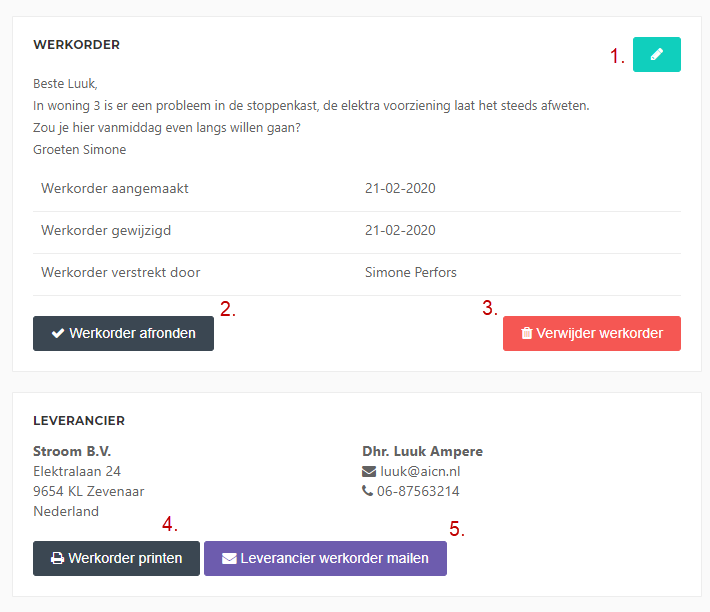Image resolution: width=710 pixels, height=612 pixels.
Task: Click the Werkorder printen button
Action: pos(116,558)
